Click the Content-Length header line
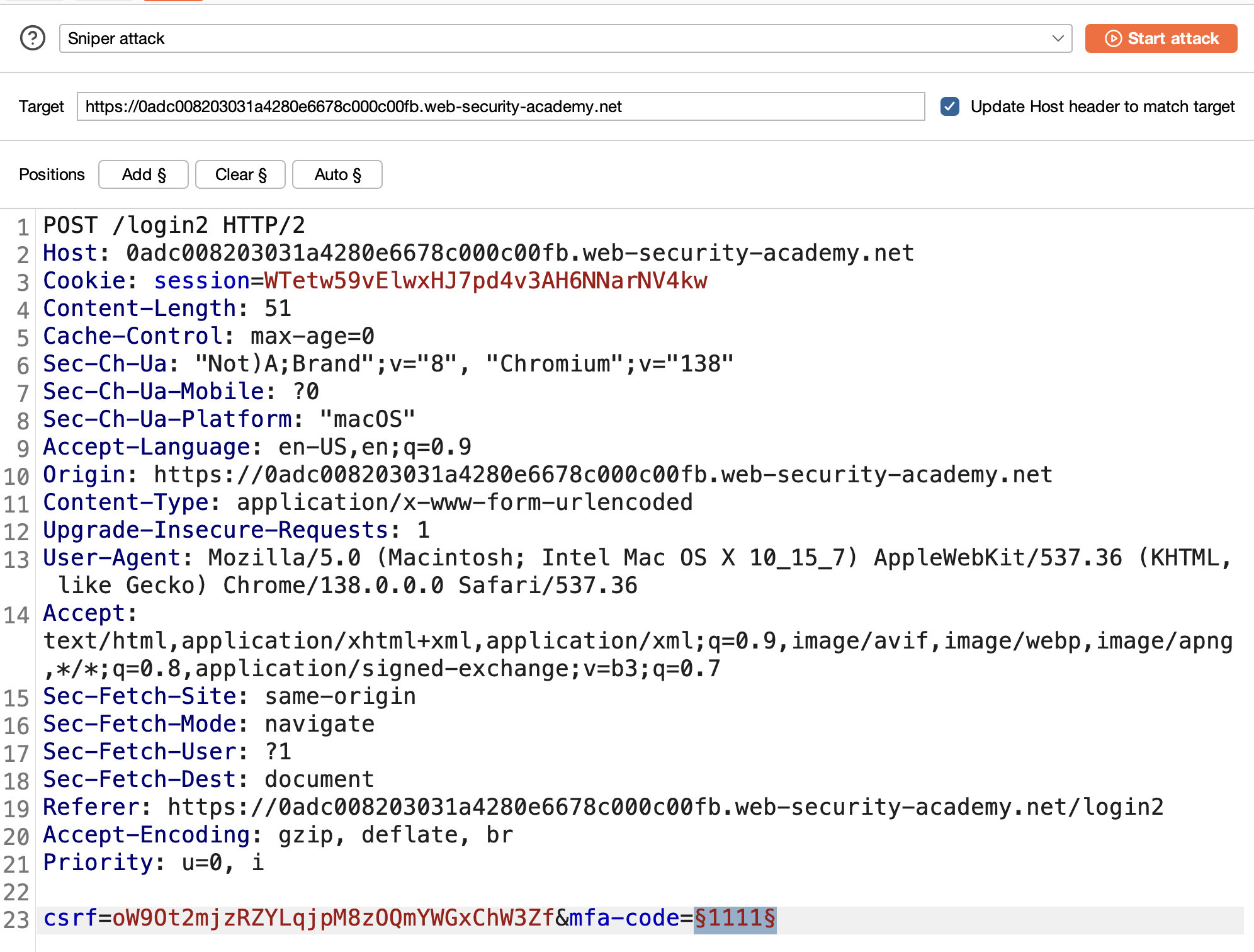The height and width of the screenshot is (952, 1254). [167, 309]
